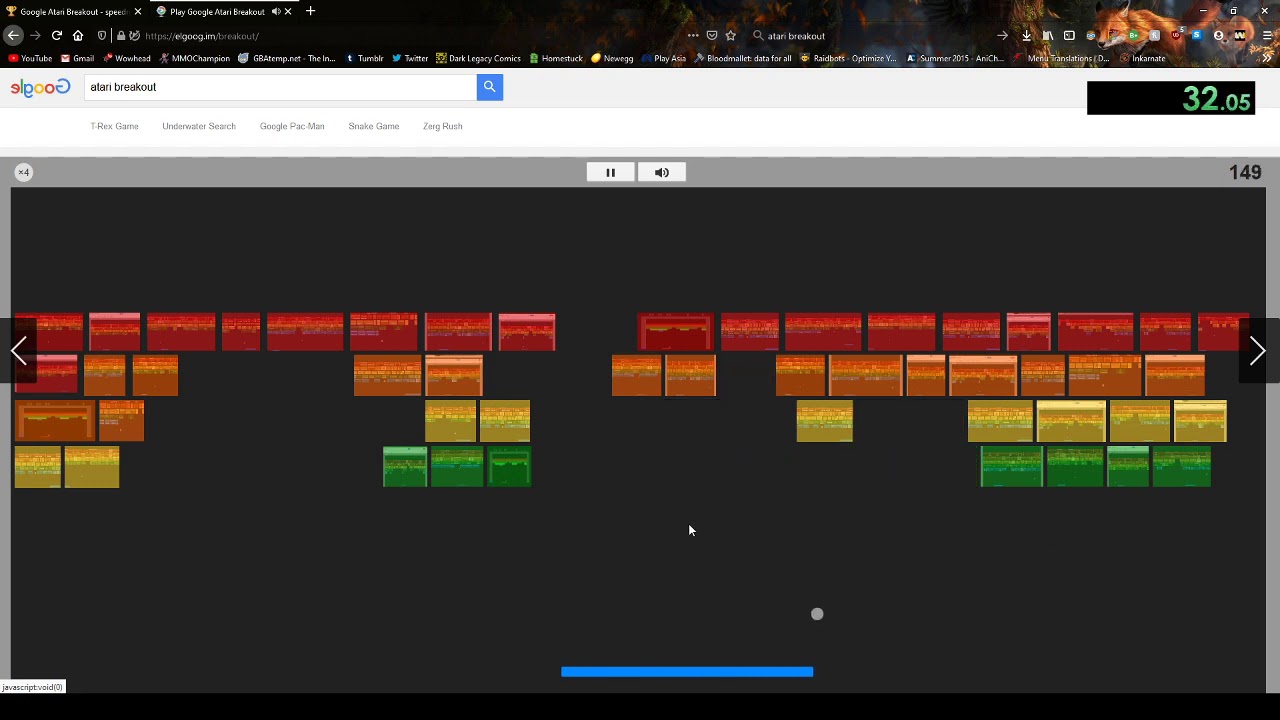Screen dimensions: 1280x720
Task: Go back to the previous page
Action: (13, 36)
